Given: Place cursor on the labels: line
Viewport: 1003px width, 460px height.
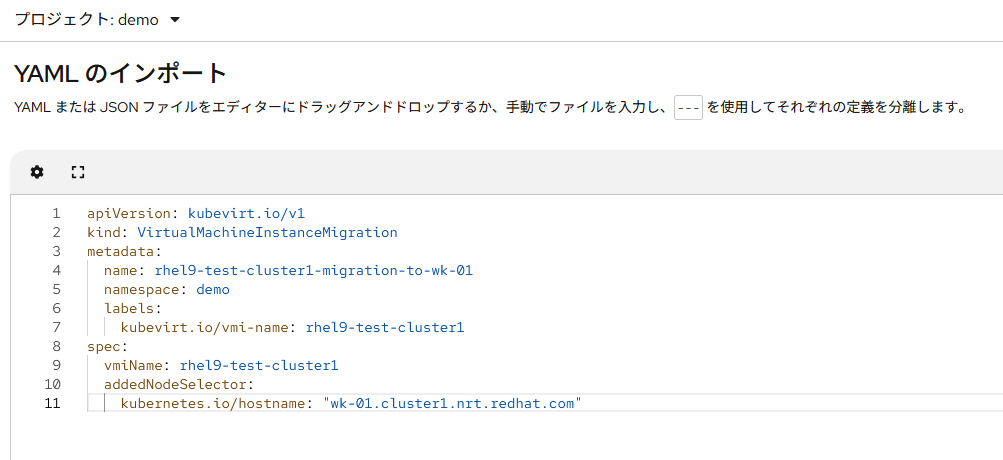Looking at the screenshot, I should [132, 308].
